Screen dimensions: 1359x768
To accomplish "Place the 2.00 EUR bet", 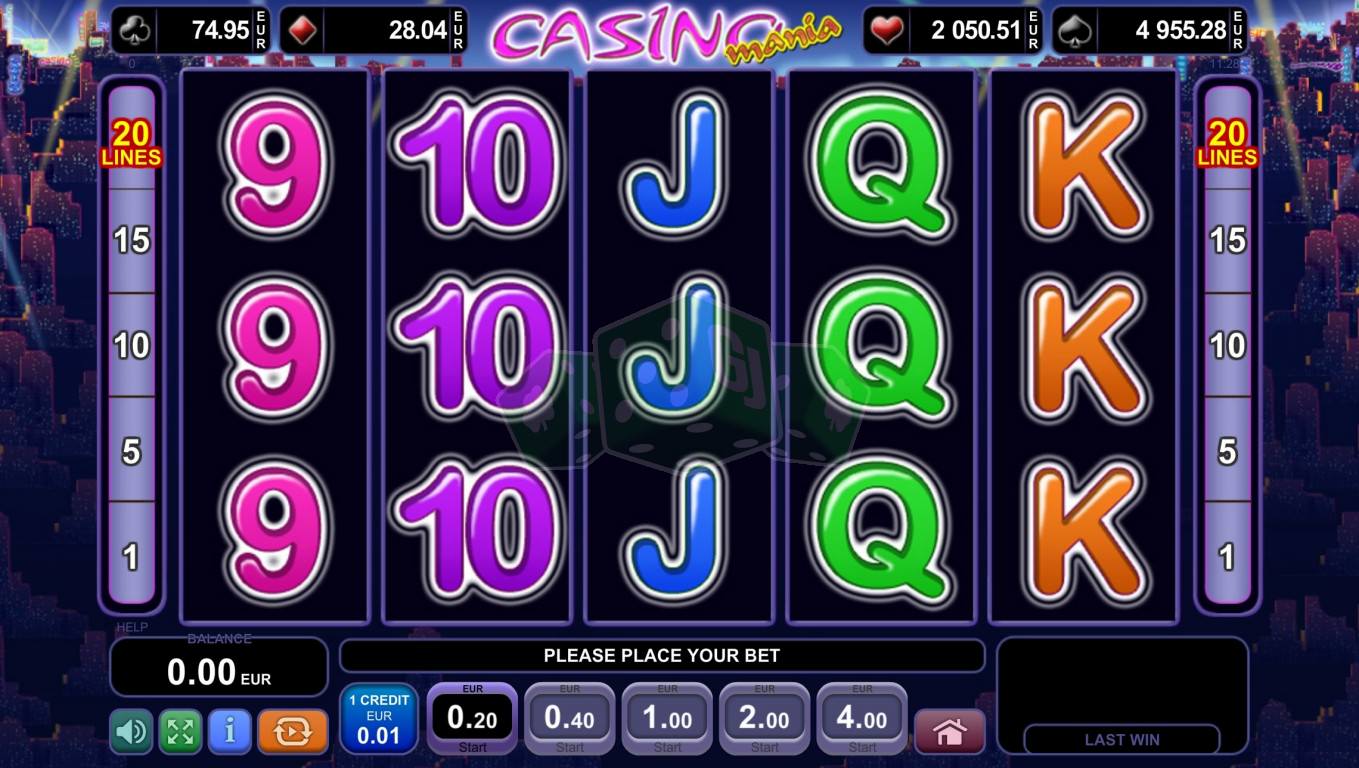I will (x=764, y=719).
